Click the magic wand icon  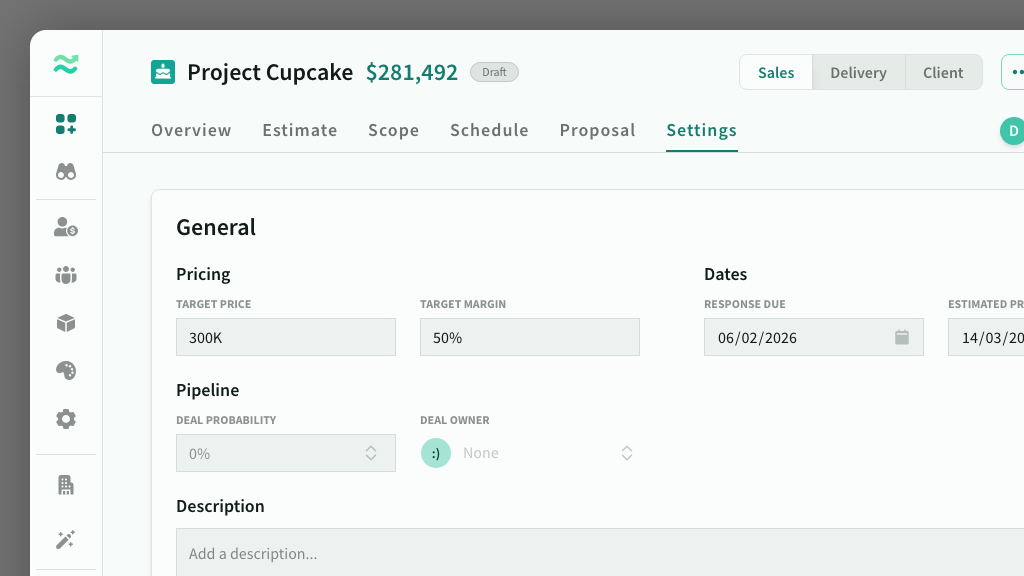click(x=66, y=540)
